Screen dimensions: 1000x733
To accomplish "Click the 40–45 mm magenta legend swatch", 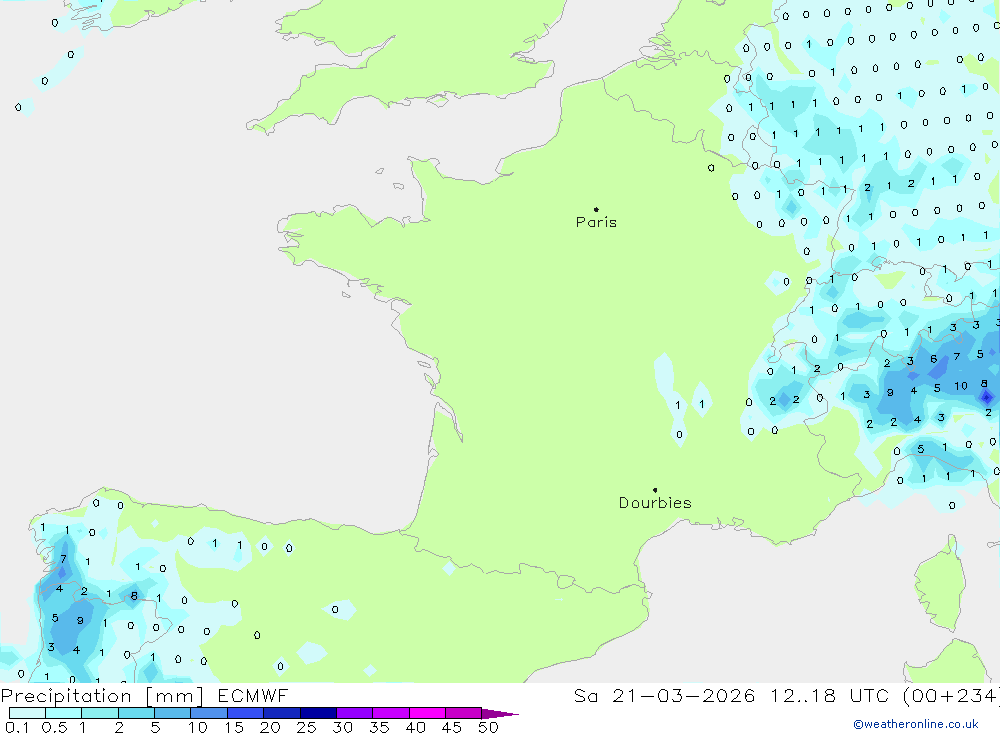I will [427, 713].
